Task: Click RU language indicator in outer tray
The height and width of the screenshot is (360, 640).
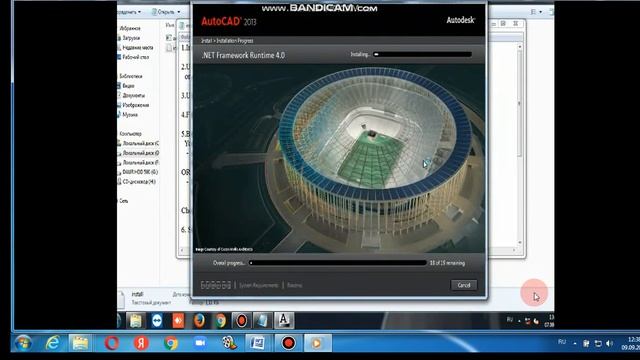Action: point(562,342)
